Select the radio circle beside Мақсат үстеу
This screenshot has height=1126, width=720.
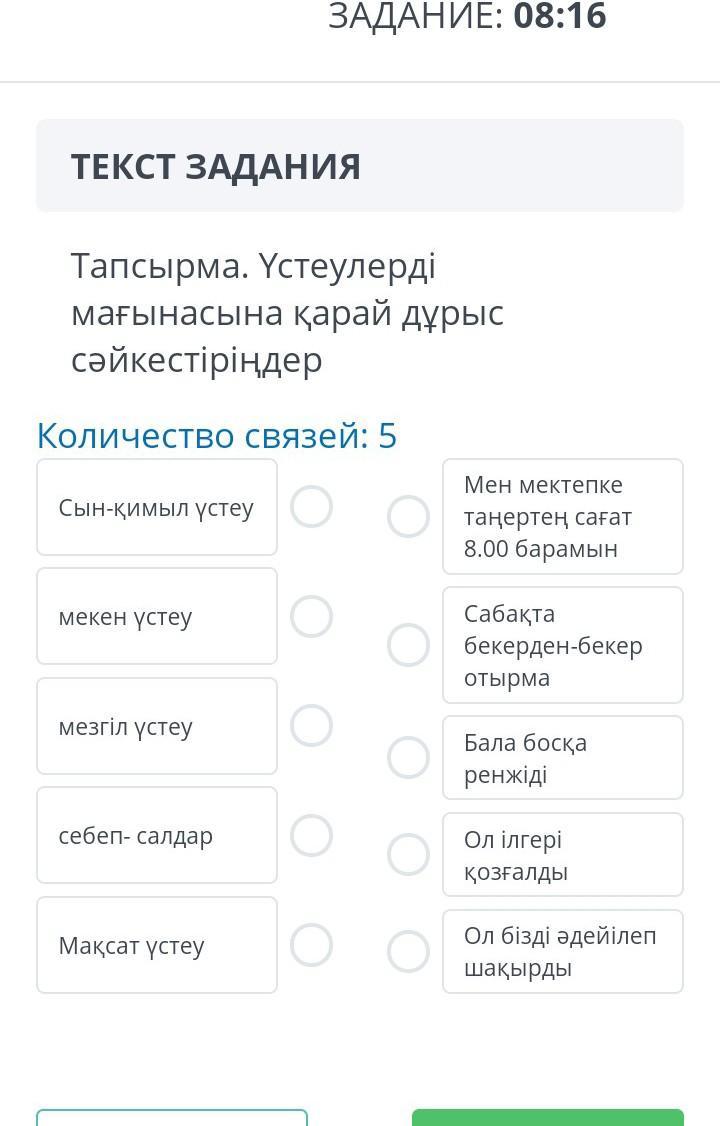click(x=311, y=944)
